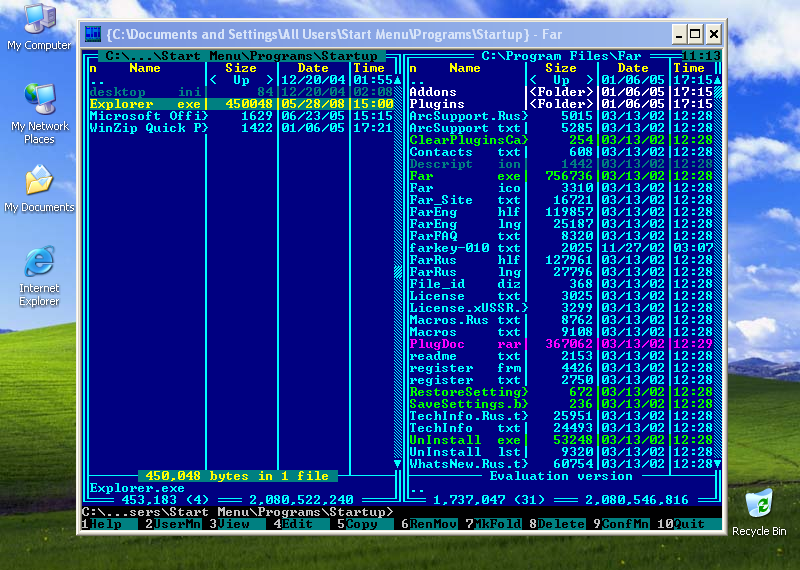Select the Contacts txt file row
Screen dimensions: 800x570
(x=561, y=152)
